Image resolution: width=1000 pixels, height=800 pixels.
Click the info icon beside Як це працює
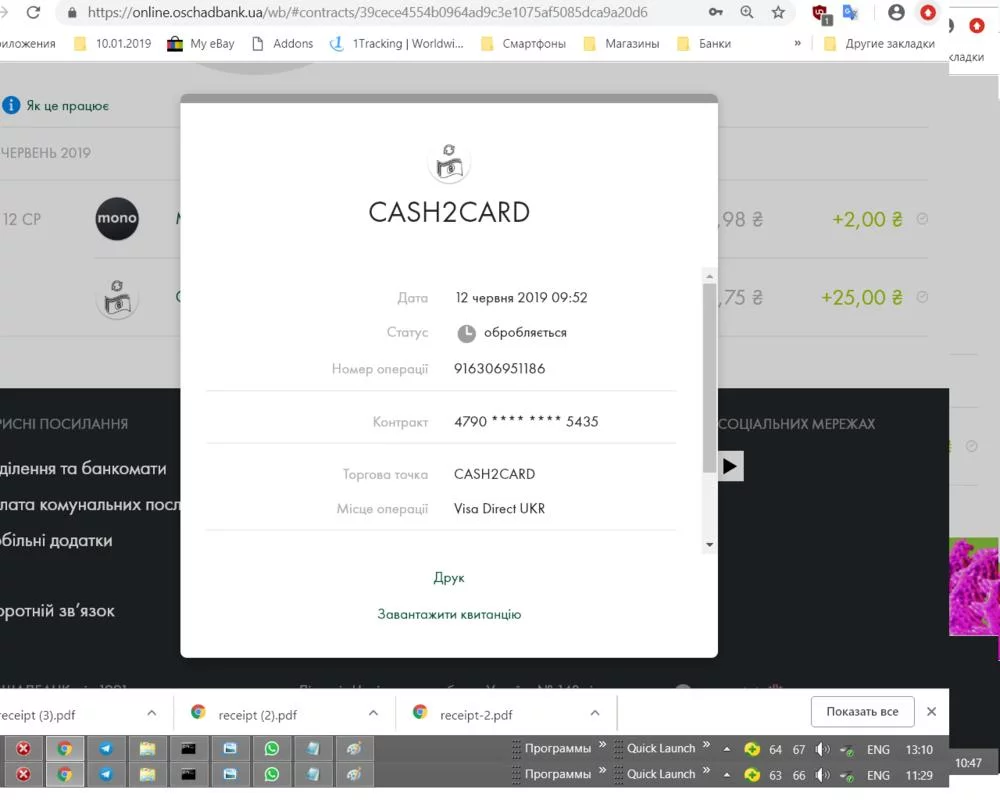tap(11, 105)
